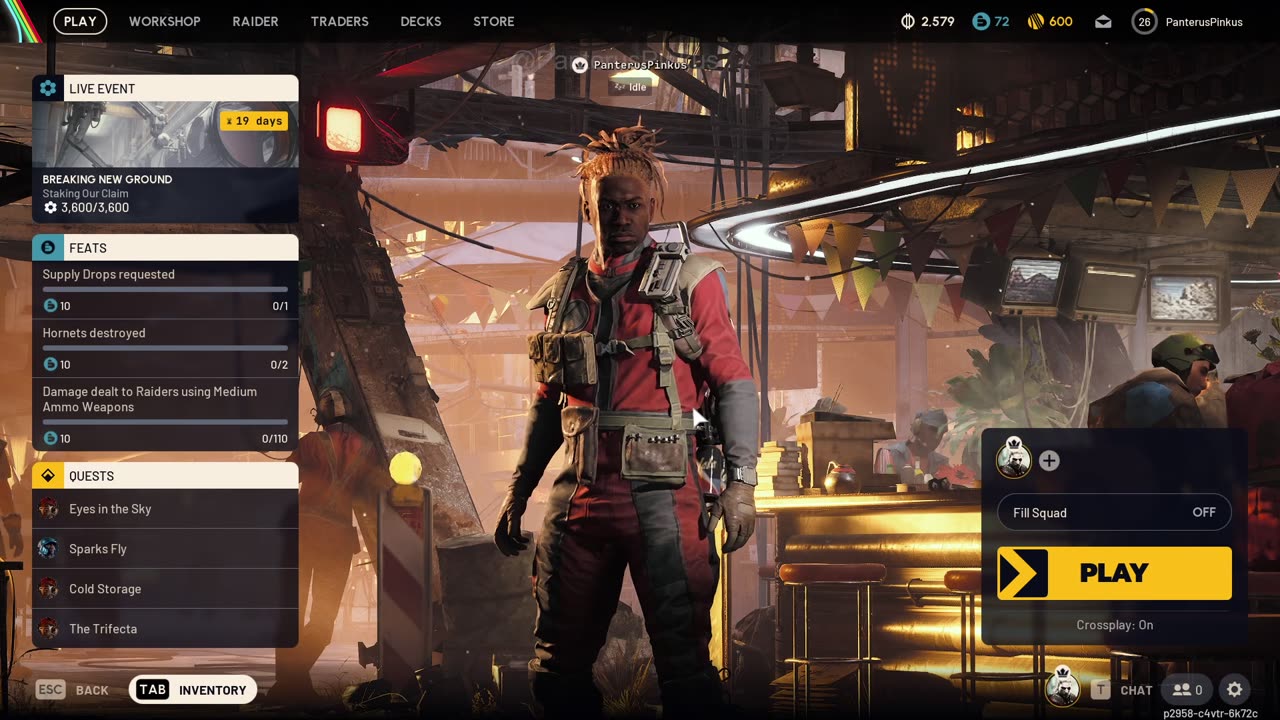This screenshot has height=720, width=1280.
Task: Click the blue Cred currency icon showing 72
Action: pyautogui.click(x=981, y=21)
